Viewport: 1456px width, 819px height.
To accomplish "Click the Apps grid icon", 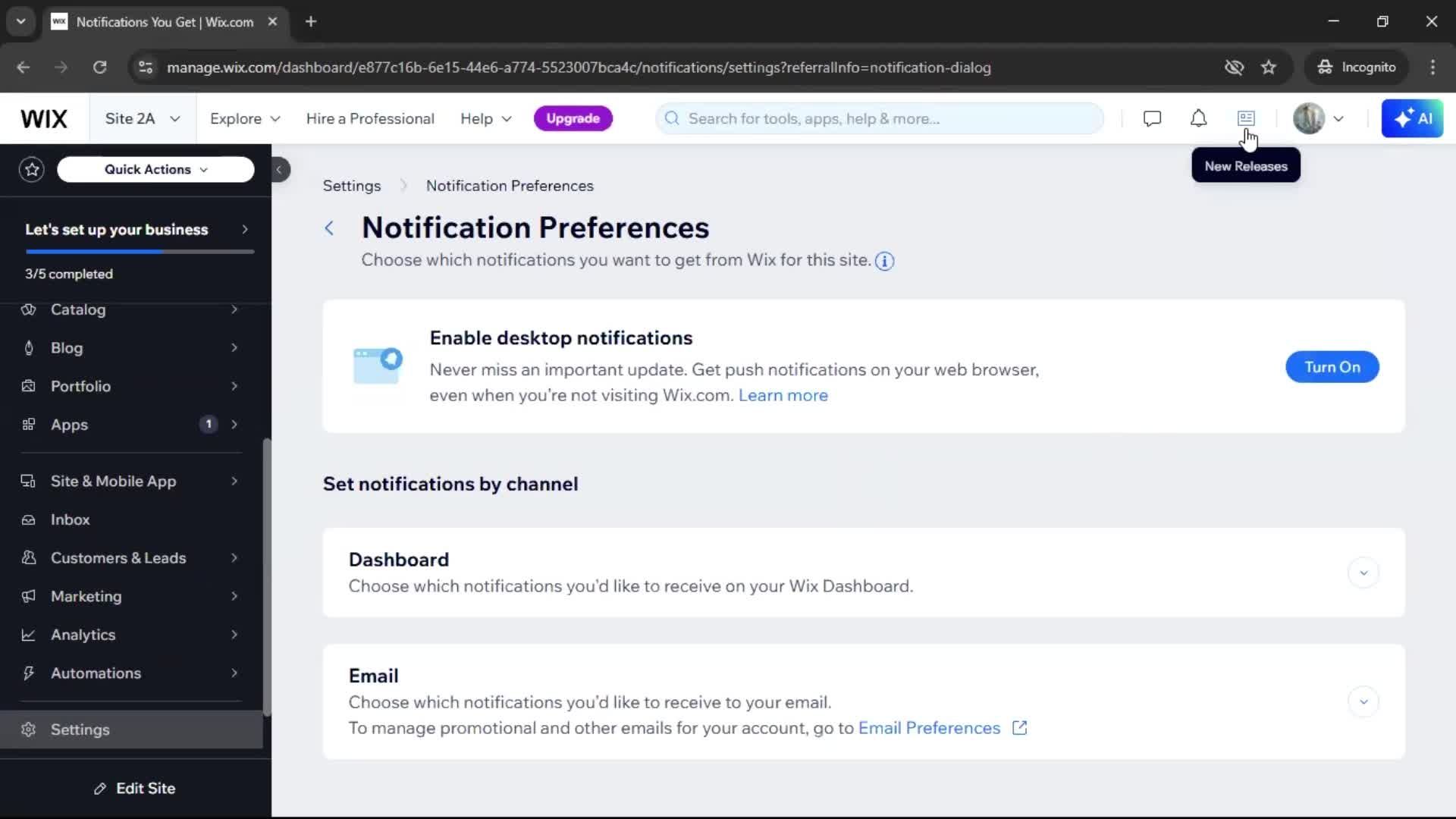I will (x=29, y=425).
